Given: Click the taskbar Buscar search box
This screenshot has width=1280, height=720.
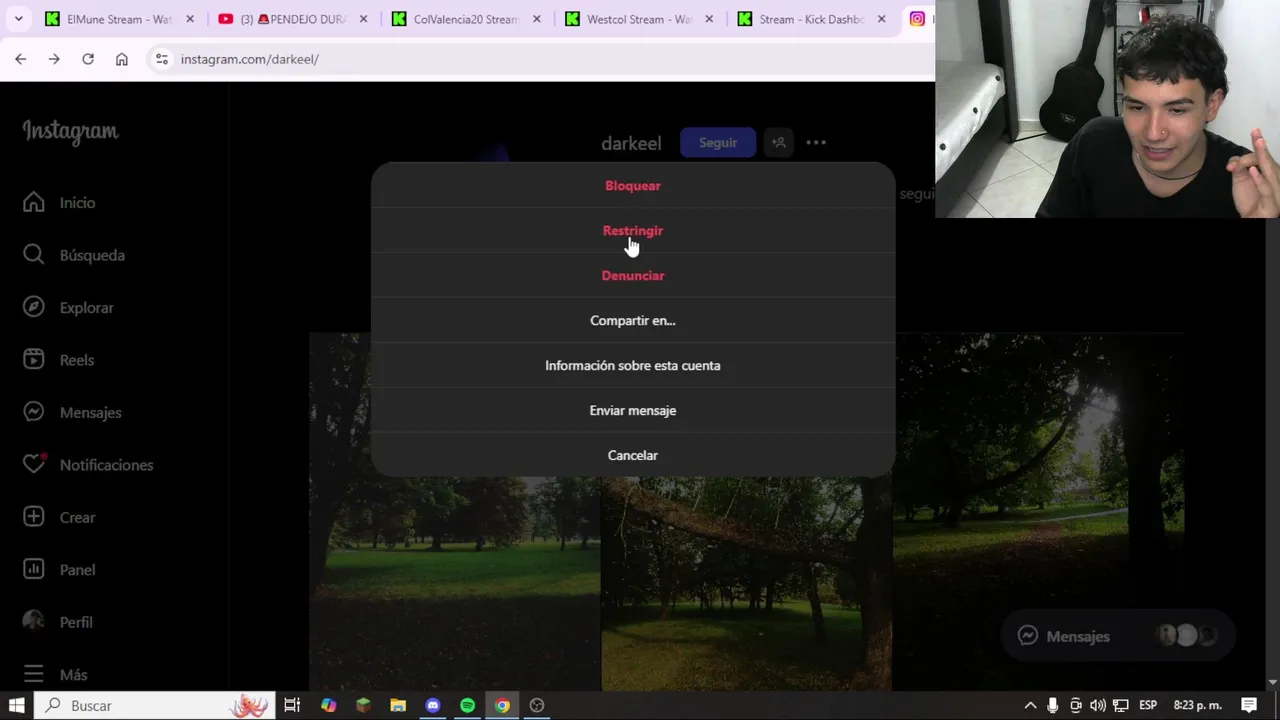Looking at the screenshot, I should coord(155,705).
